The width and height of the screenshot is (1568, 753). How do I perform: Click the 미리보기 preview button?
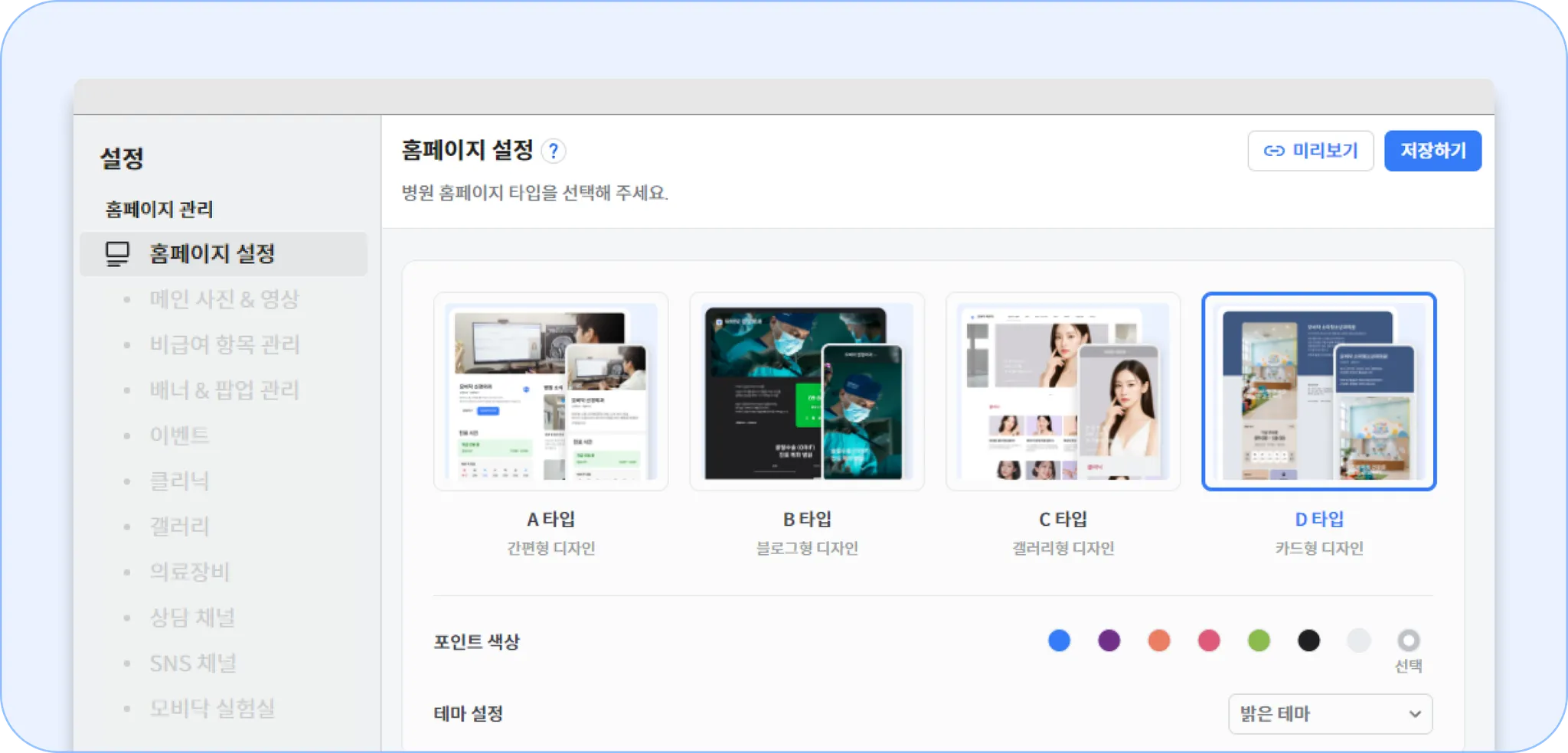pos(1310,151)
